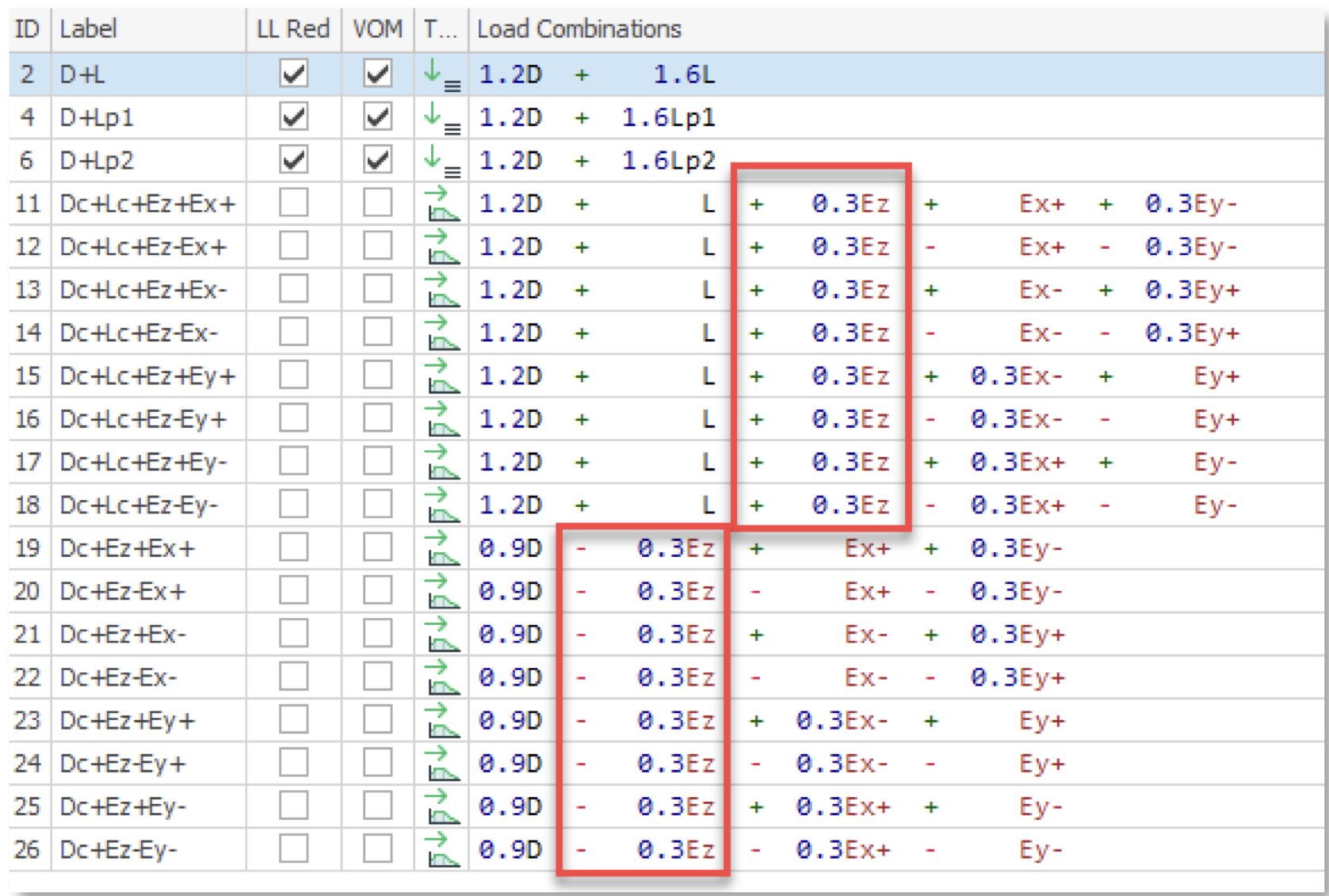1329x896 pixels.
Task: Enable LL Red for row ID 12
Action: pyautogui.click(x=293, y=246)
